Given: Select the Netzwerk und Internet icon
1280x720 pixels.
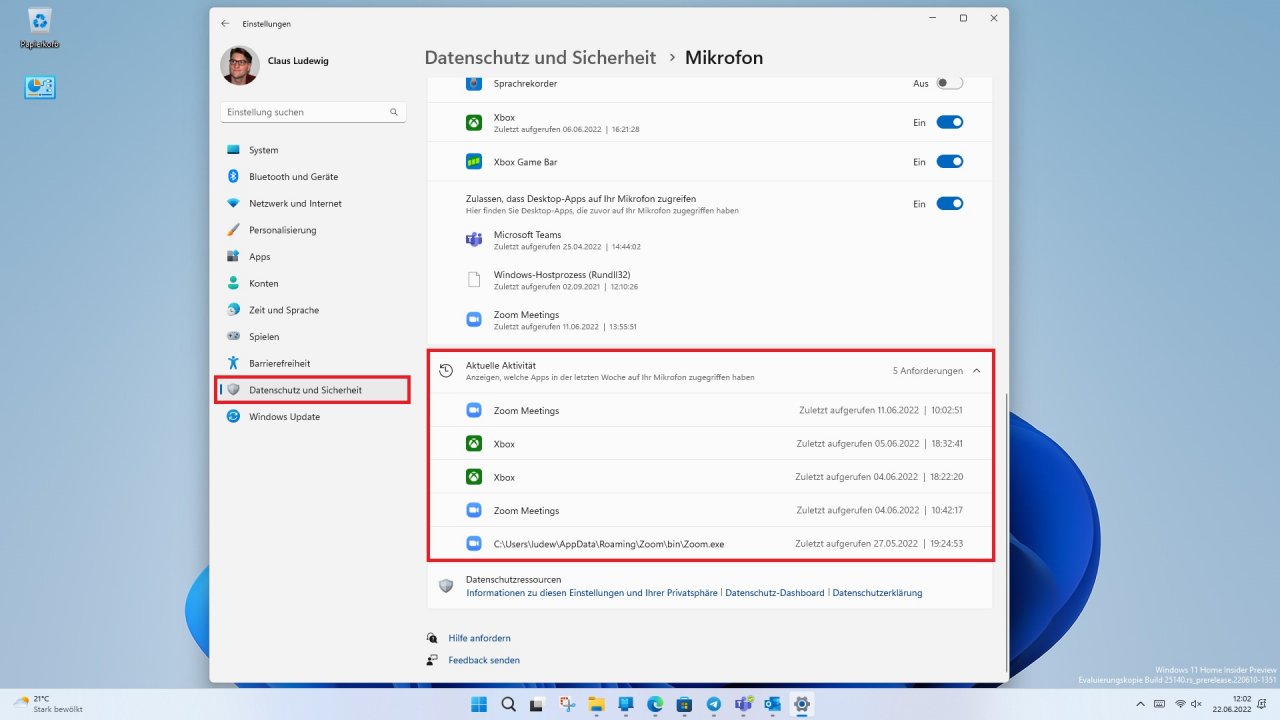Looking at the screenshot, I should pyautogui.click(x=233, y=203).
